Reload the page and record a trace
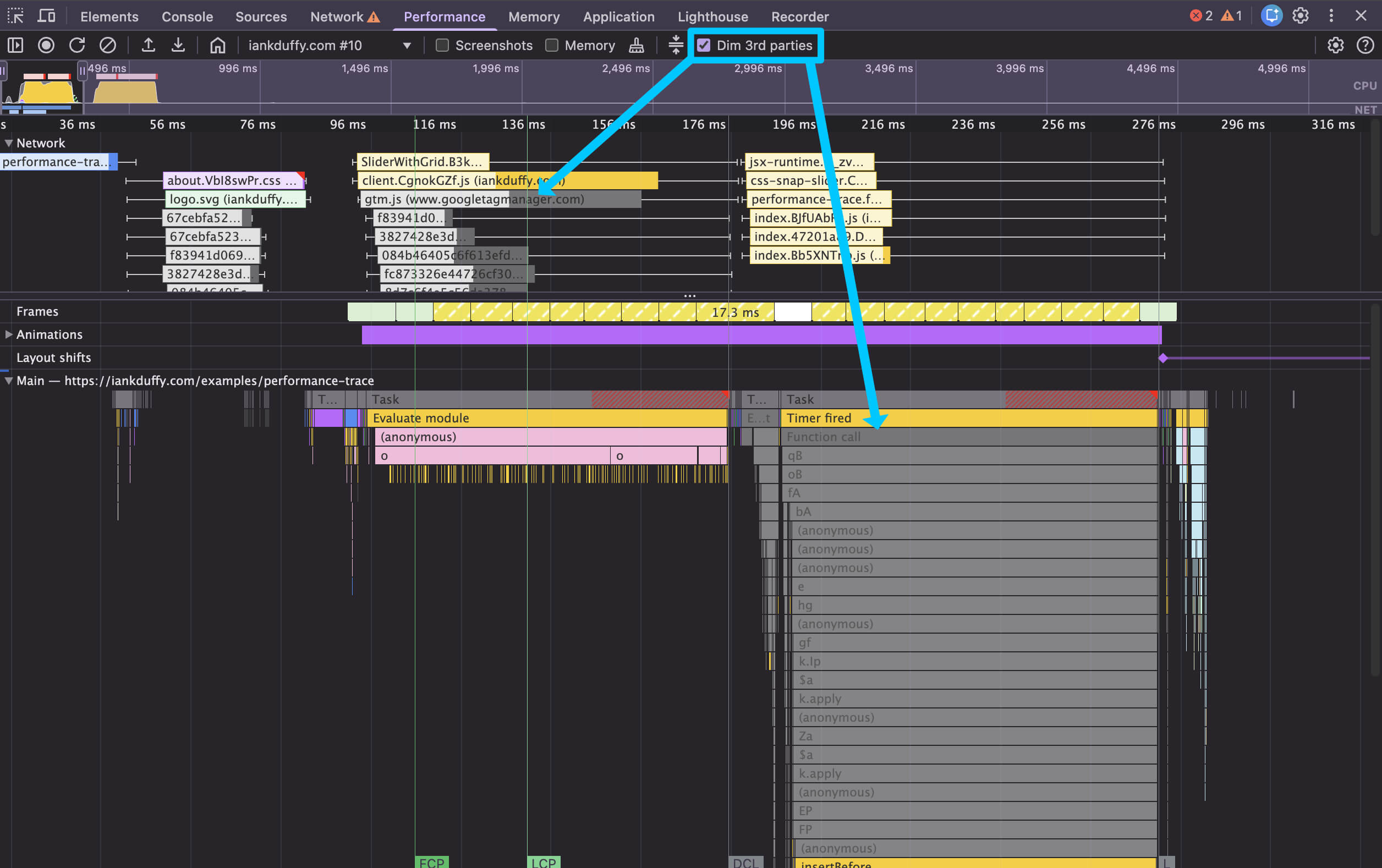The width and height of the screenshot is (1382, 868). click(x=77, y=45)
